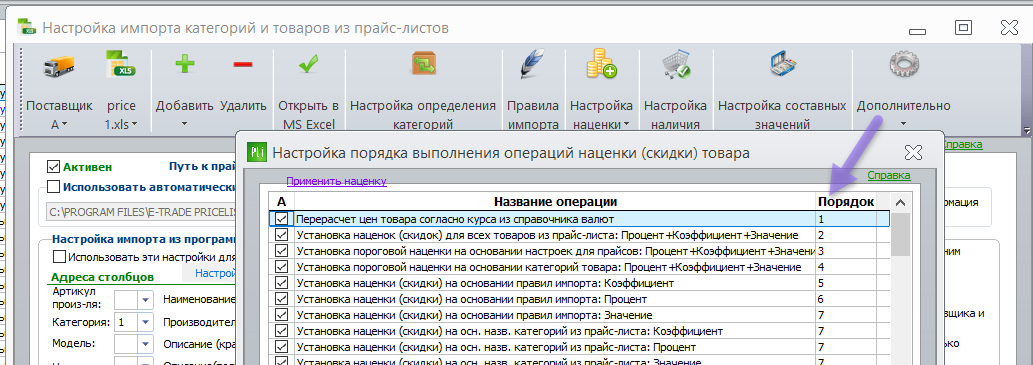Enable Использовать эти настройки checkbox
The height and width of the screenshot is (365, 1033).
pos(59,257)
